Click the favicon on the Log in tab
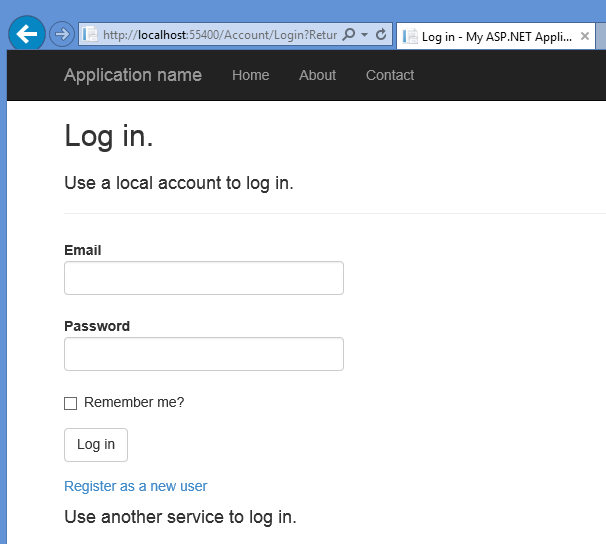Screen dimensions: 606x544 coord(410,37)
